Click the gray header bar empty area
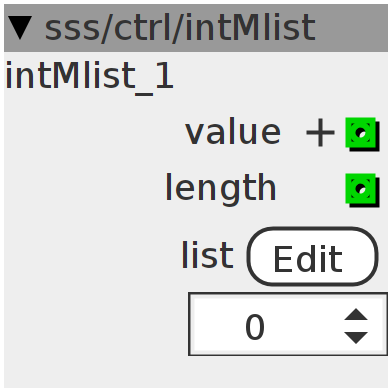This screenshot has width=392, height=392. point(352,28)
